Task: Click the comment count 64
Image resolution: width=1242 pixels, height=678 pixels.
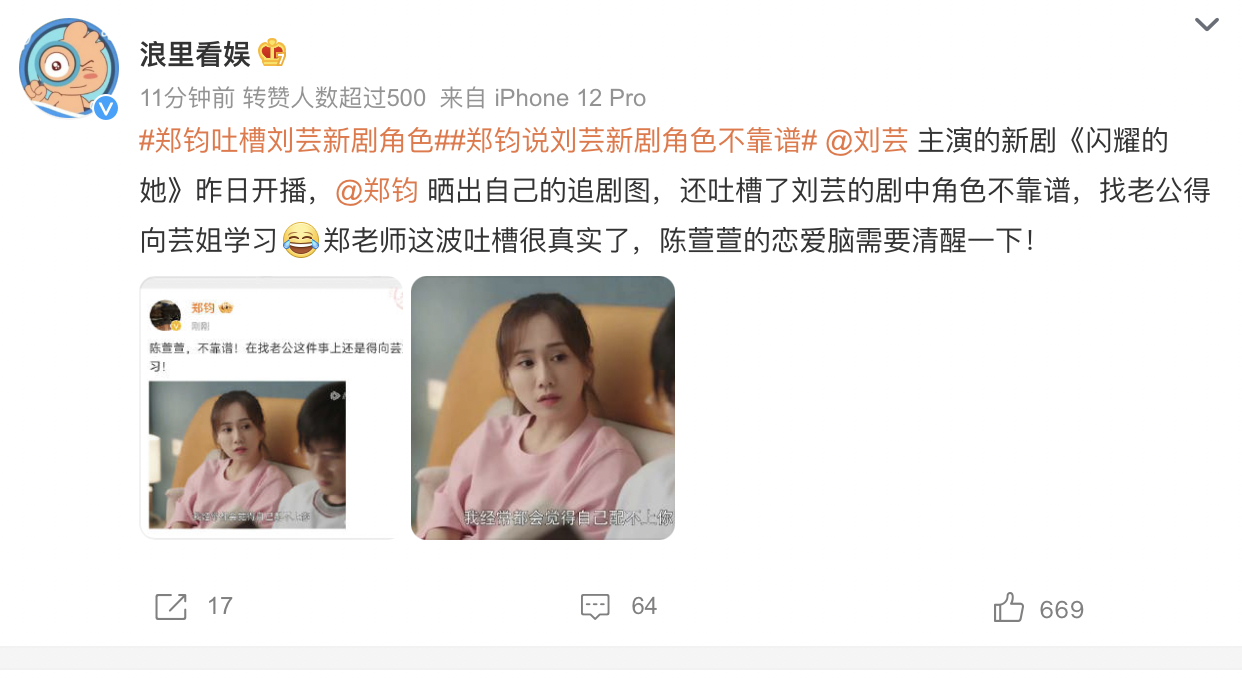Action: click(x=644, y=606)
